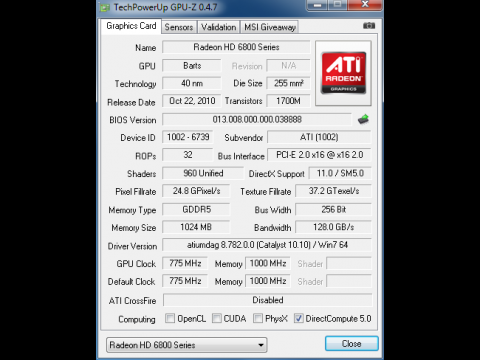This screenshot has width=480, height=360.
Task: Switch to the Sensors tab
Action: click(179, 27)
